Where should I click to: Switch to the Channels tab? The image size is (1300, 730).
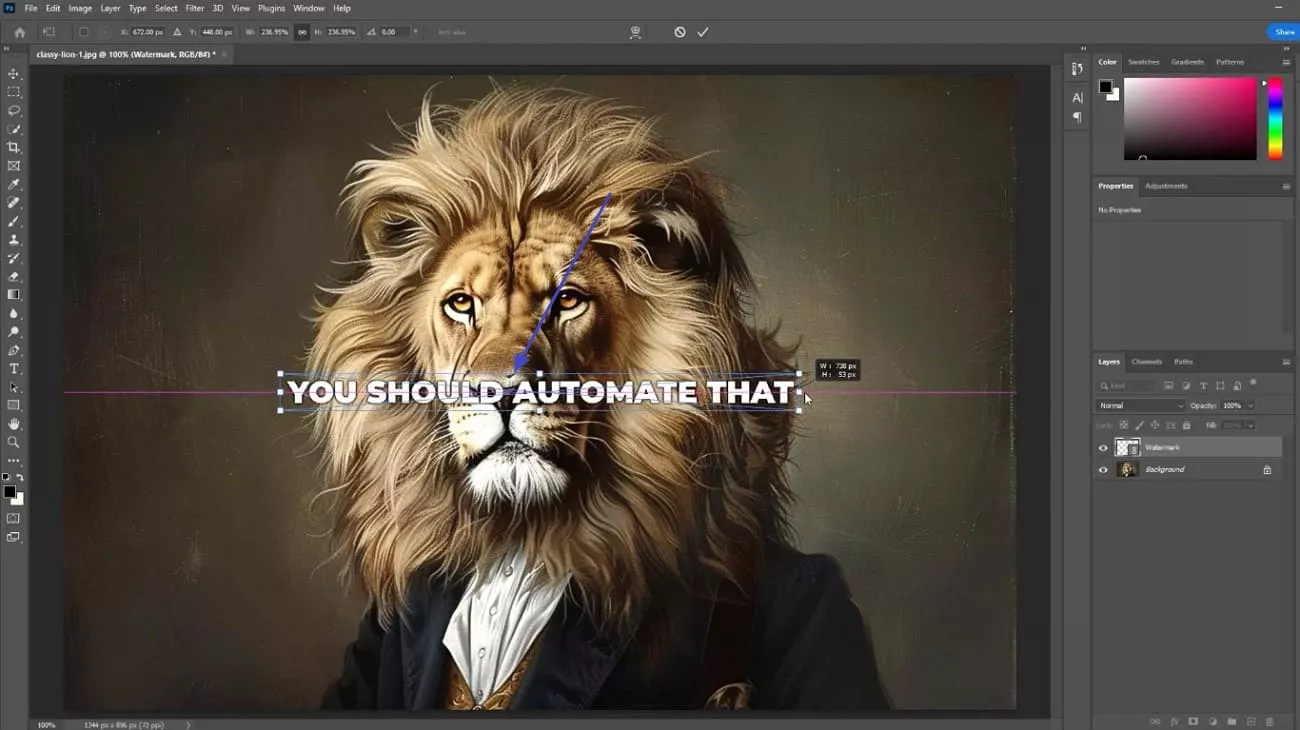click(x=1146, y=362)
